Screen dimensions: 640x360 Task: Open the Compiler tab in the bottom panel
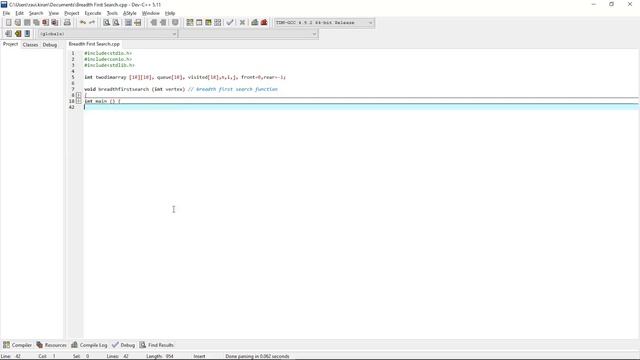click(17, 345)
